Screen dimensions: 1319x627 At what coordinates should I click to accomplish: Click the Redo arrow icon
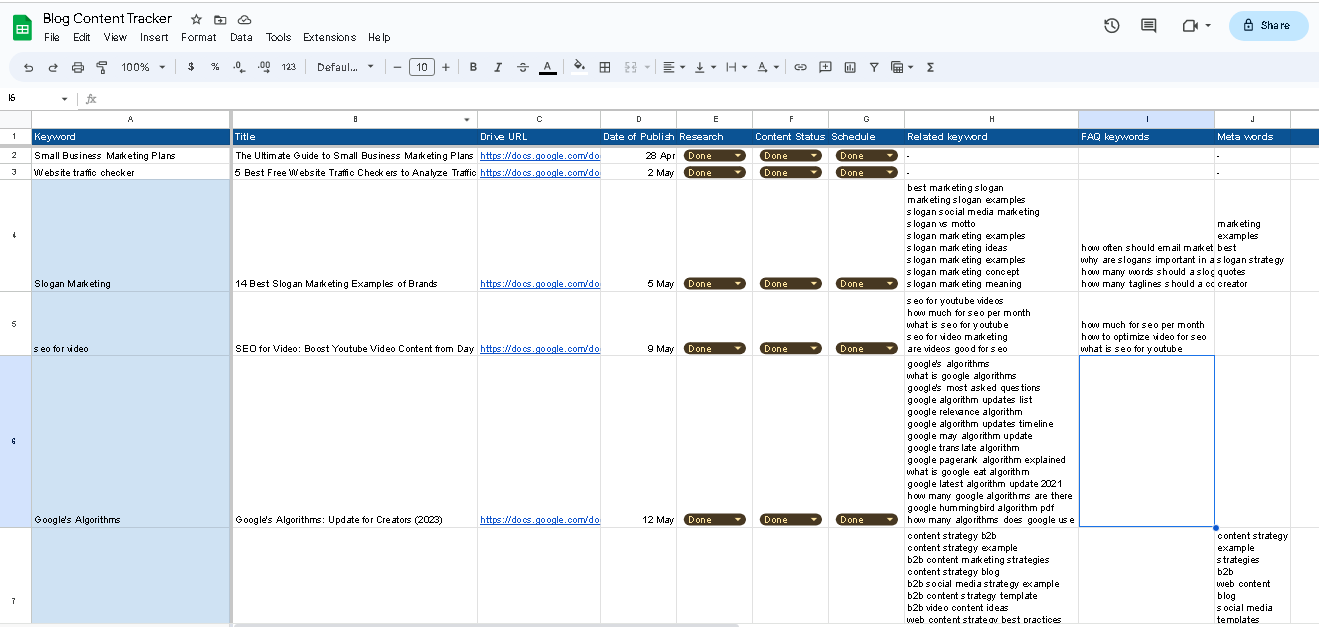[53, 67]
